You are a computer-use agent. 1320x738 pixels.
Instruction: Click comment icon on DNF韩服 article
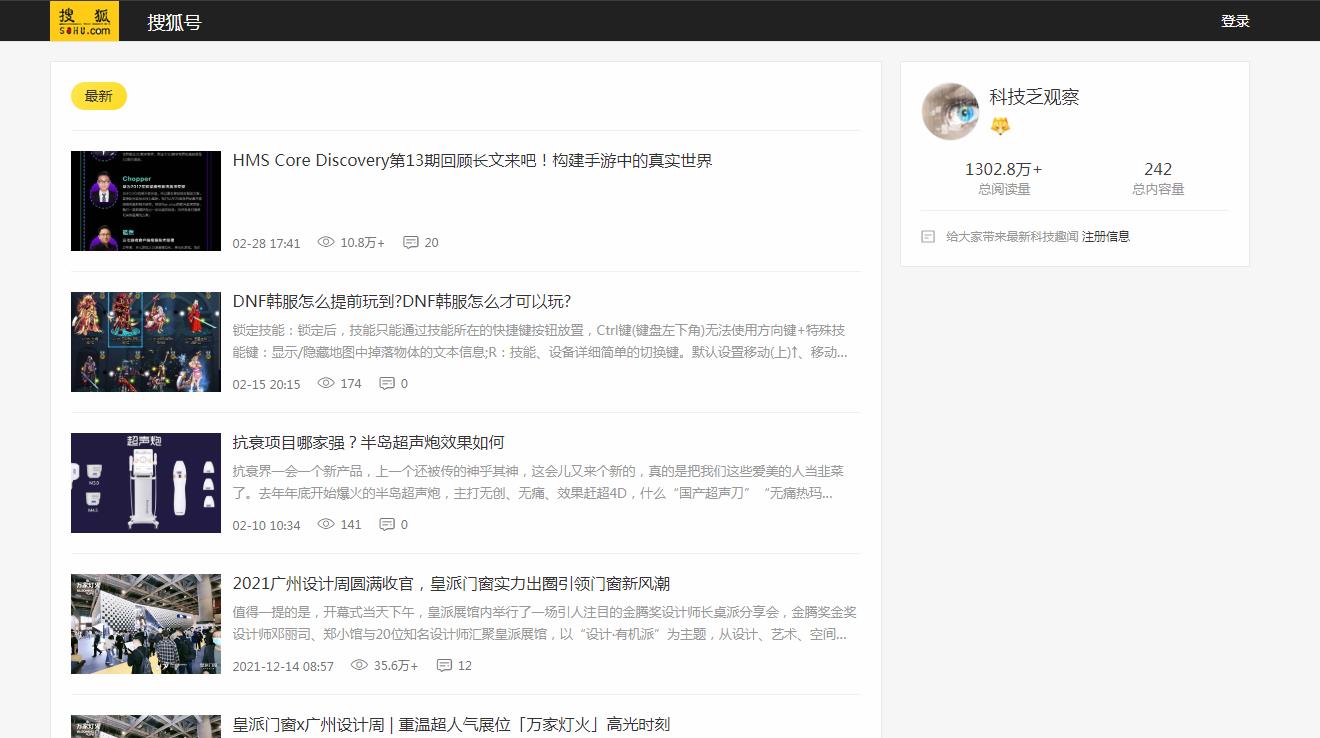387,383
